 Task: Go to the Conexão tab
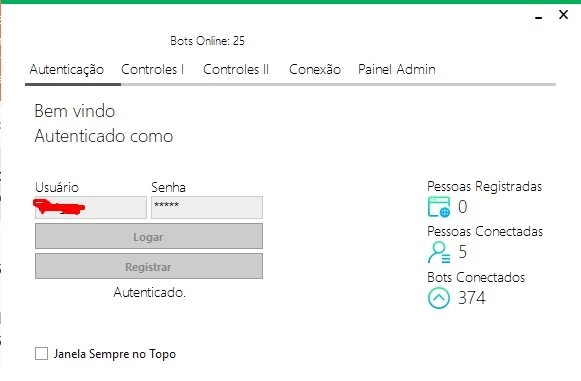(x=315, y=70)
